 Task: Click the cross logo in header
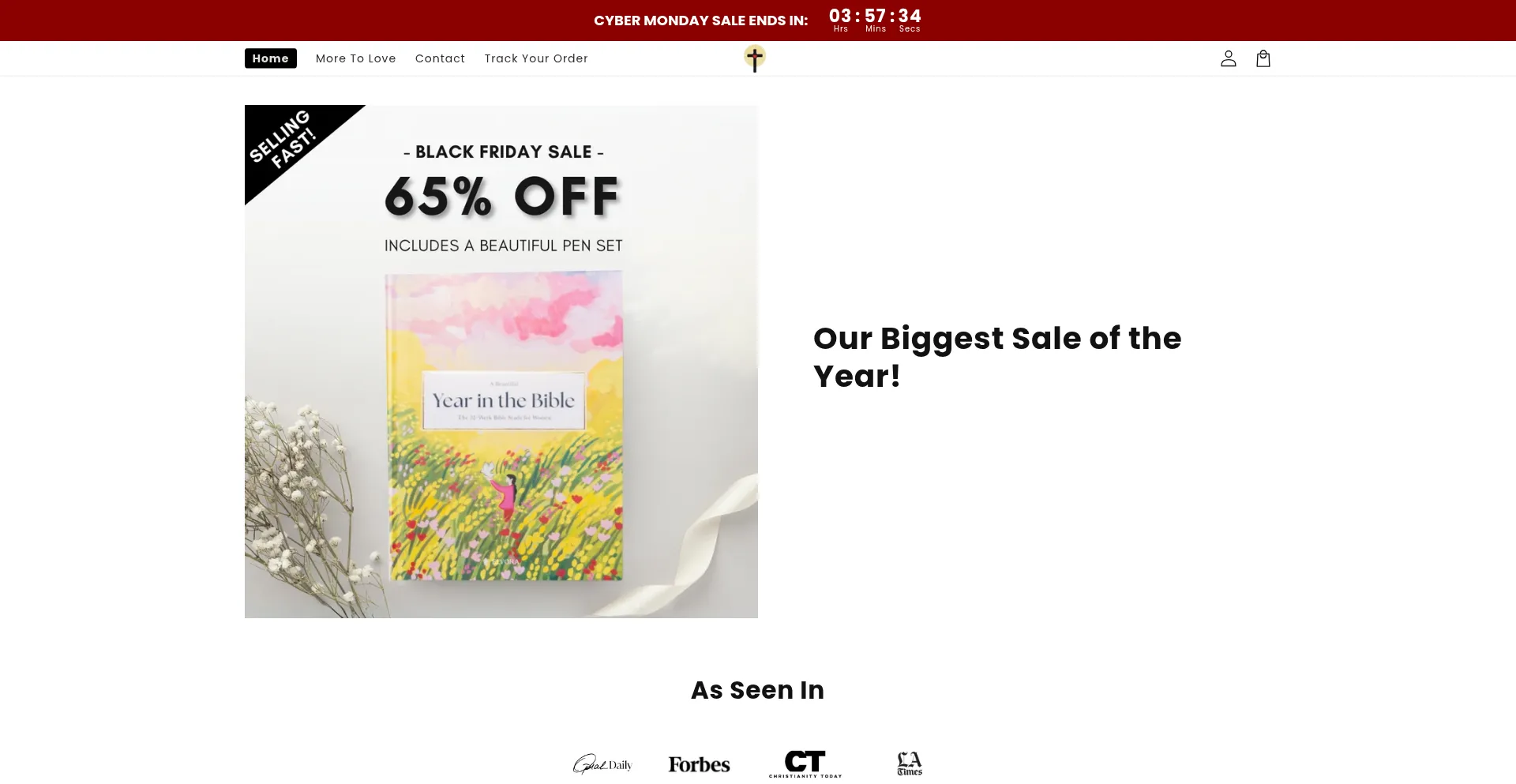(x=755, y=58)
